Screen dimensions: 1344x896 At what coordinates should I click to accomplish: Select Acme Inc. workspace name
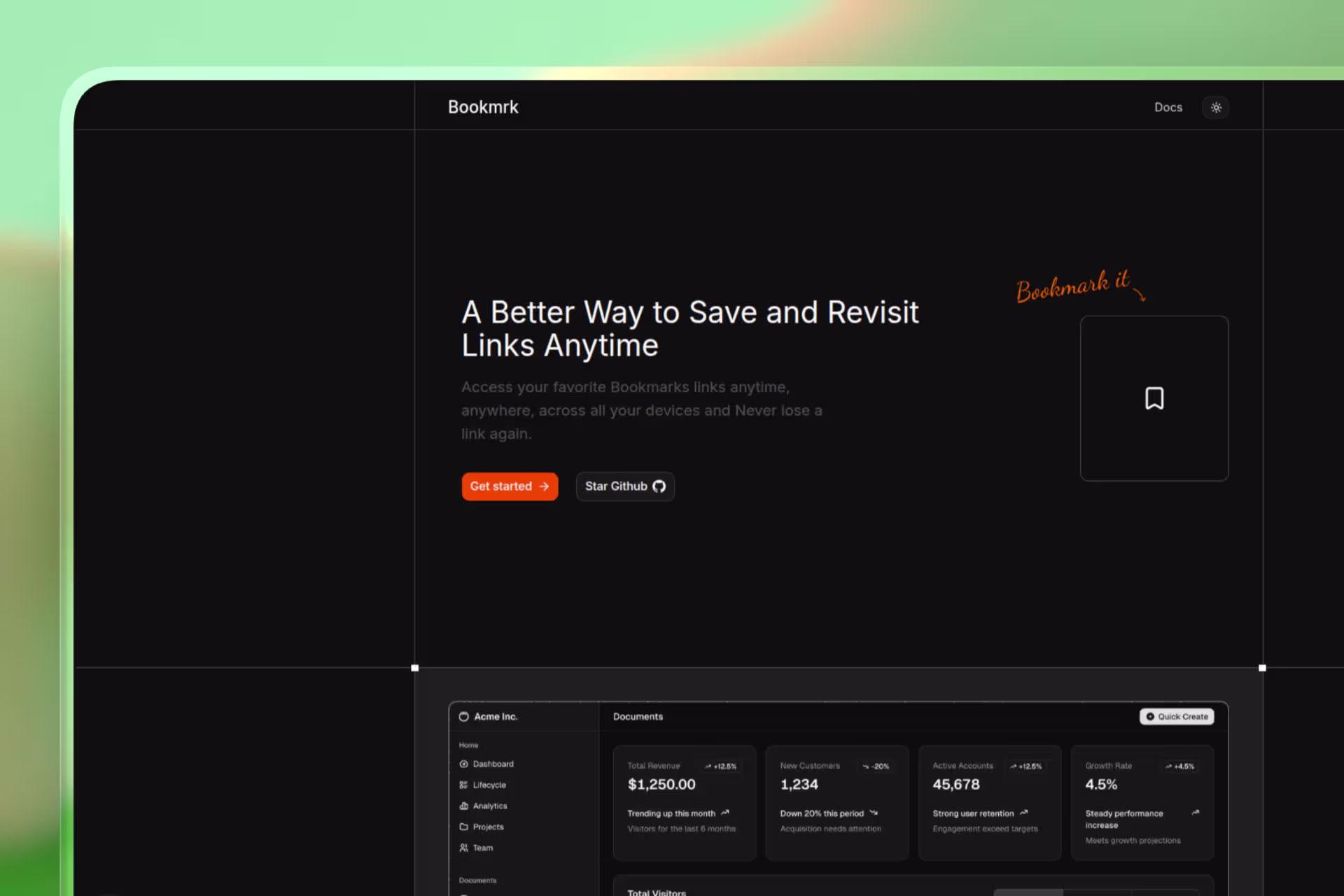(496, 717)
